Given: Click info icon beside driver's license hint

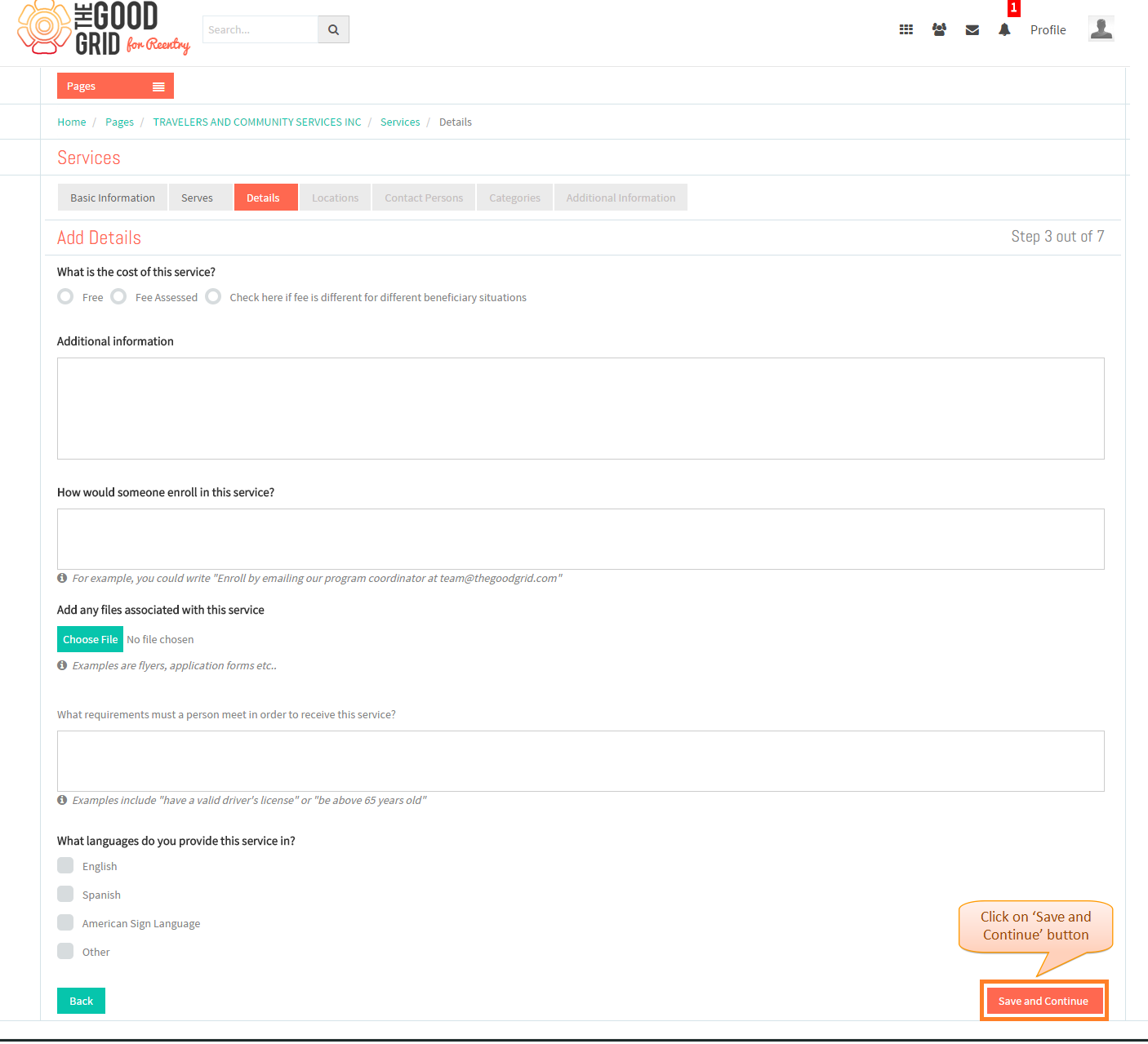Looking at the screenshot, I should point(62,800).
